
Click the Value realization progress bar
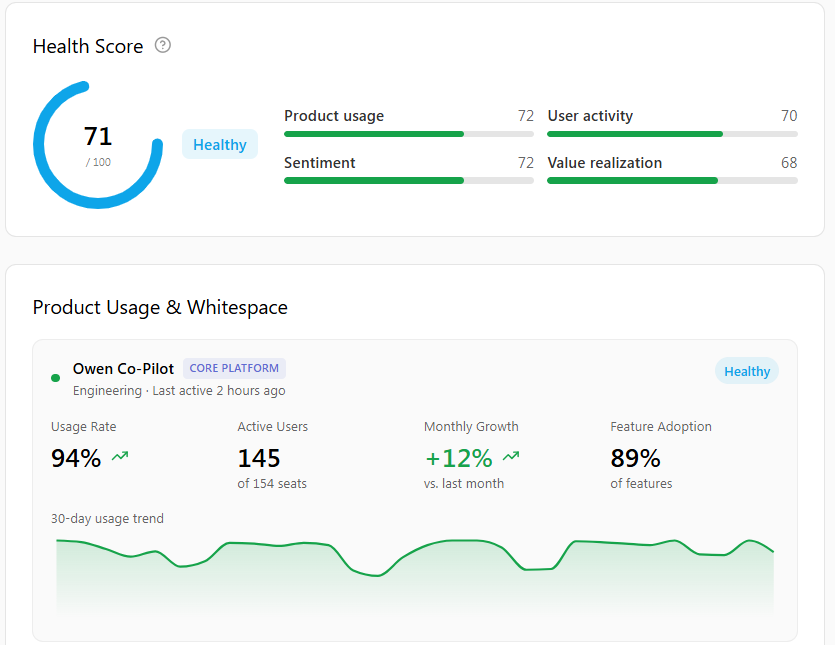(672, 180)
